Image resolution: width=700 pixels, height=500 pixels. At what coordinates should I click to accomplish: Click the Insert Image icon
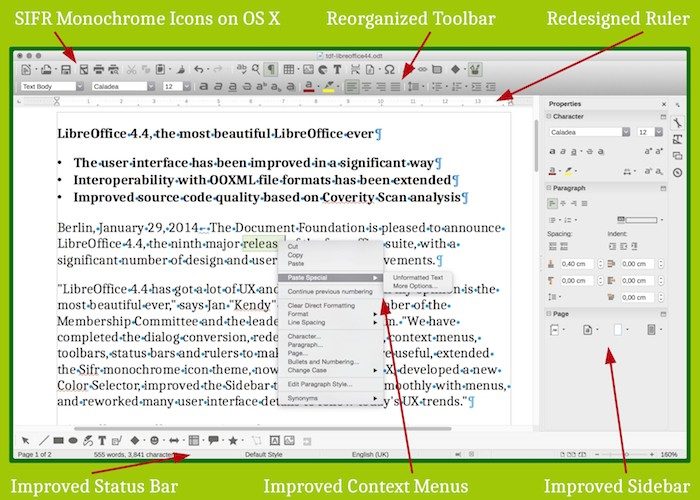pos(308,69)
